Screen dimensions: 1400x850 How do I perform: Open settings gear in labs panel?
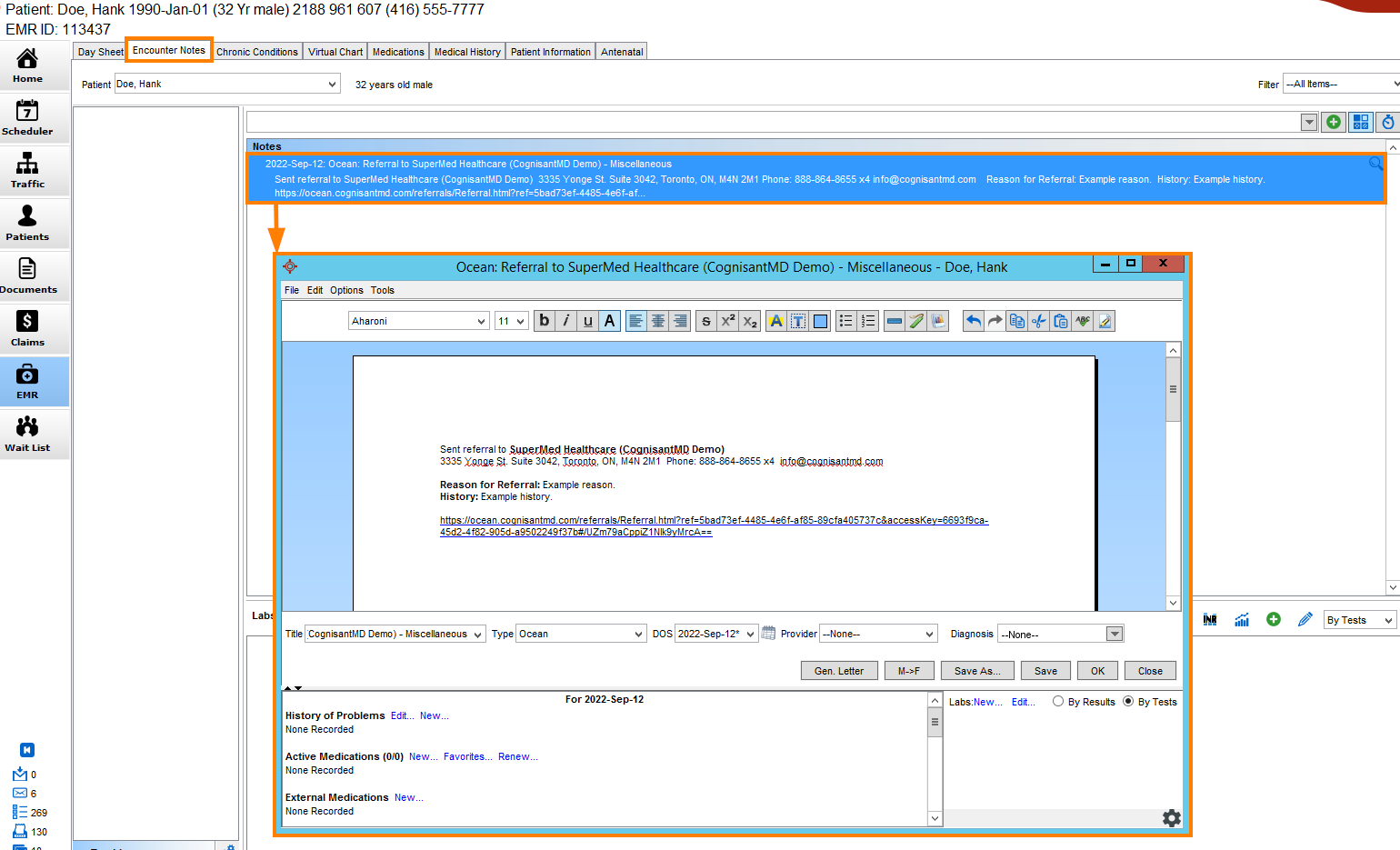coord(1172,818)
